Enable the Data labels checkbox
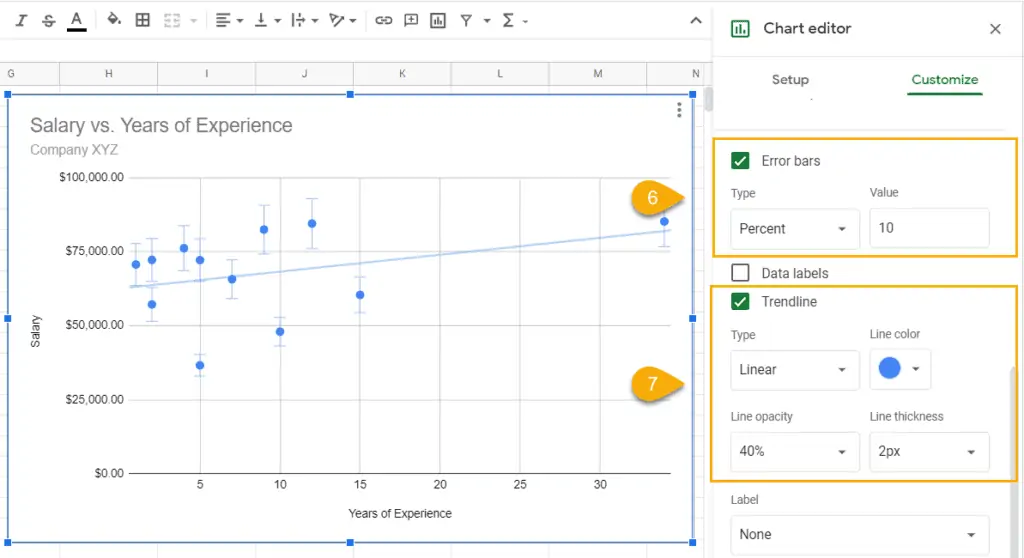The height and width of the screenshot is (558, 1024). 741,273
